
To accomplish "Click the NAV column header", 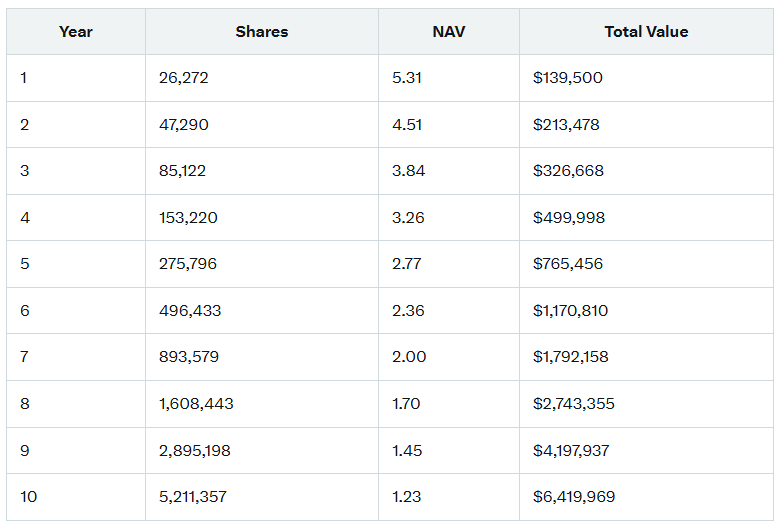I will click(x=449, y=32).
